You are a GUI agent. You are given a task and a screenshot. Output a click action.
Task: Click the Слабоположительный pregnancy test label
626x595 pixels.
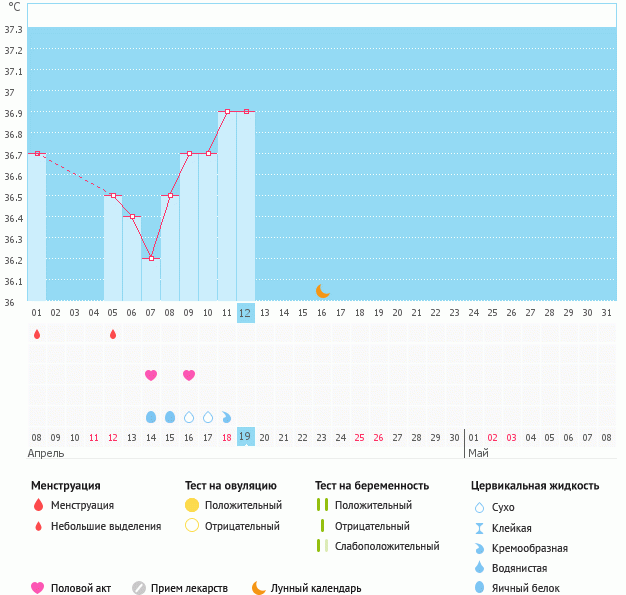386,546
